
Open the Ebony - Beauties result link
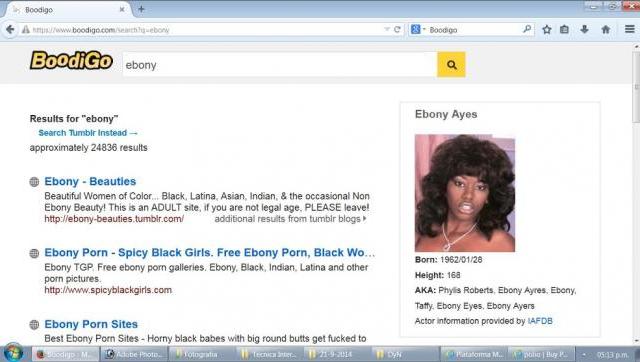[x=90, y=181]
